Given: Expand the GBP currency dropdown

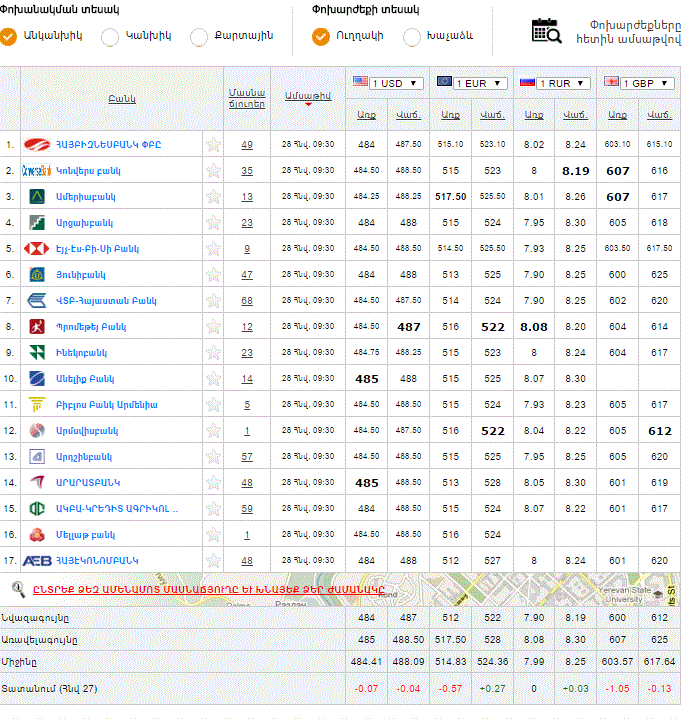Looking at the screenshot, I should point(638,83).
